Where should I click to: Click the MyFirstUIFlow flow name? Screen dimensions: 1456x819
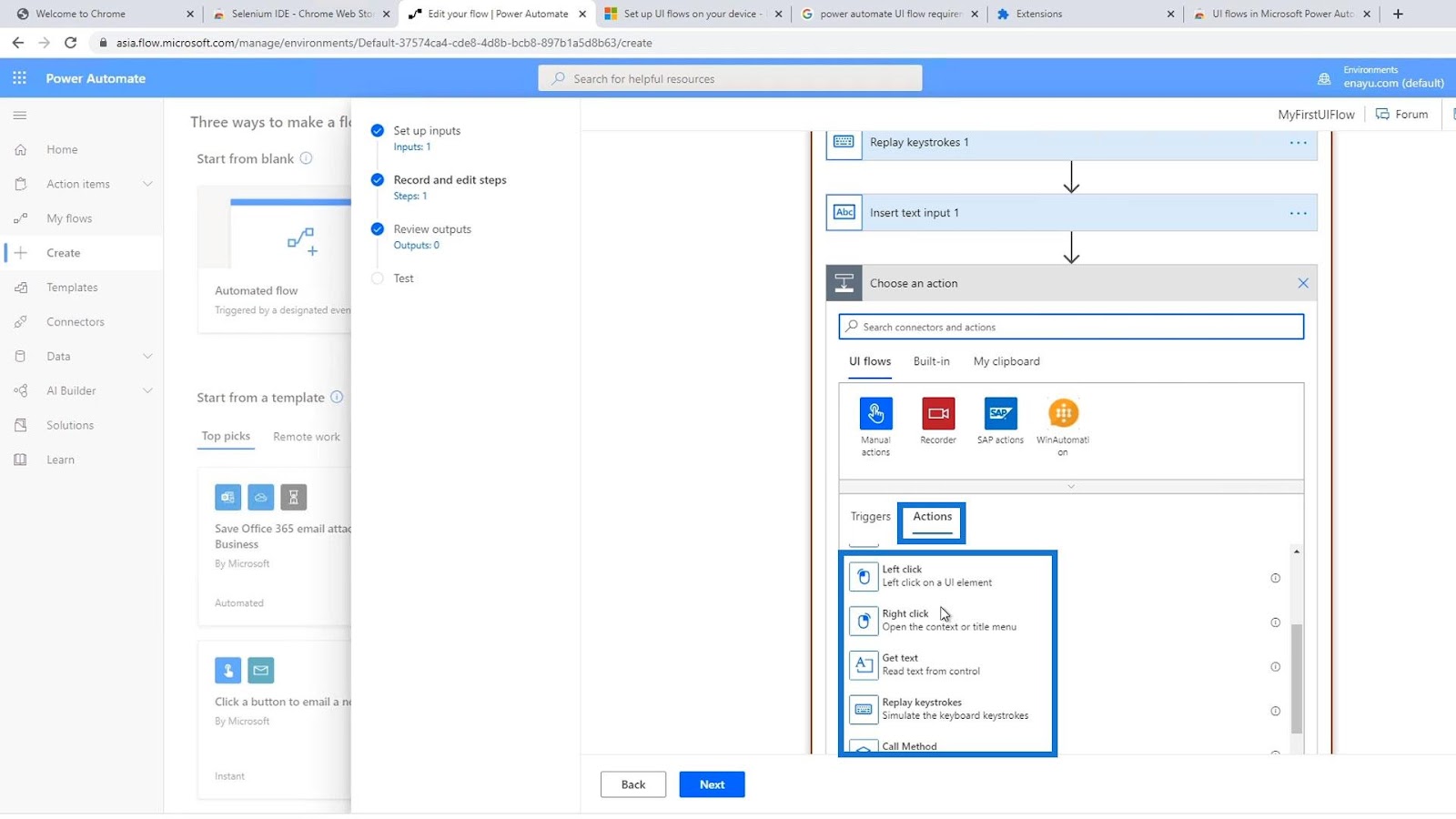coord(1316,115)
